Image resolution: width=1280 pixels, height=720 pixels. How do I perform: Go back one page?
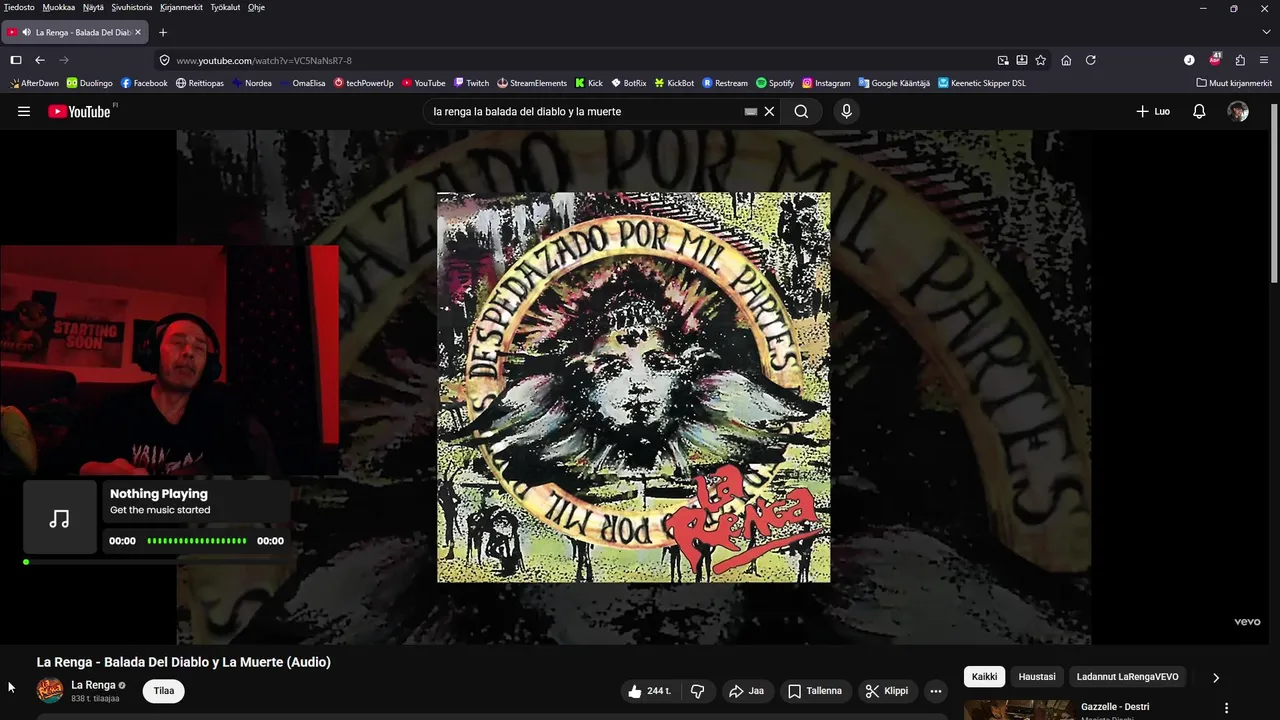pyautogui.click(x=40, y=60)
